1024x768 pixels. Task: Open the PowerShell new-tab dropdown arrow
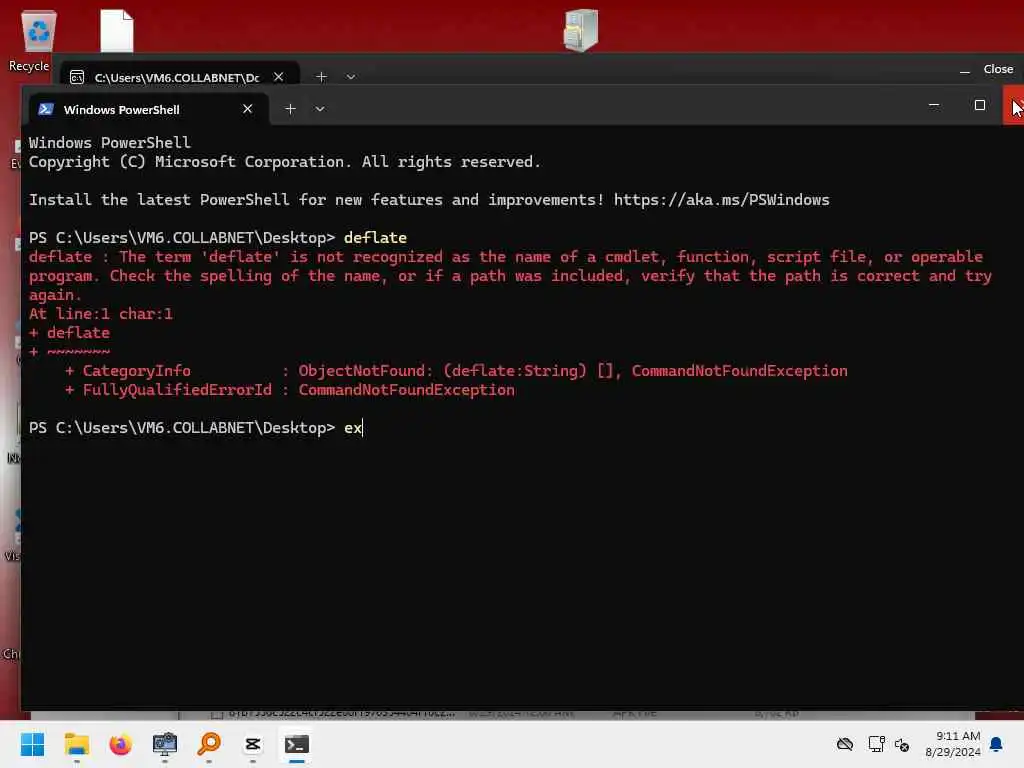coord(320,109)
